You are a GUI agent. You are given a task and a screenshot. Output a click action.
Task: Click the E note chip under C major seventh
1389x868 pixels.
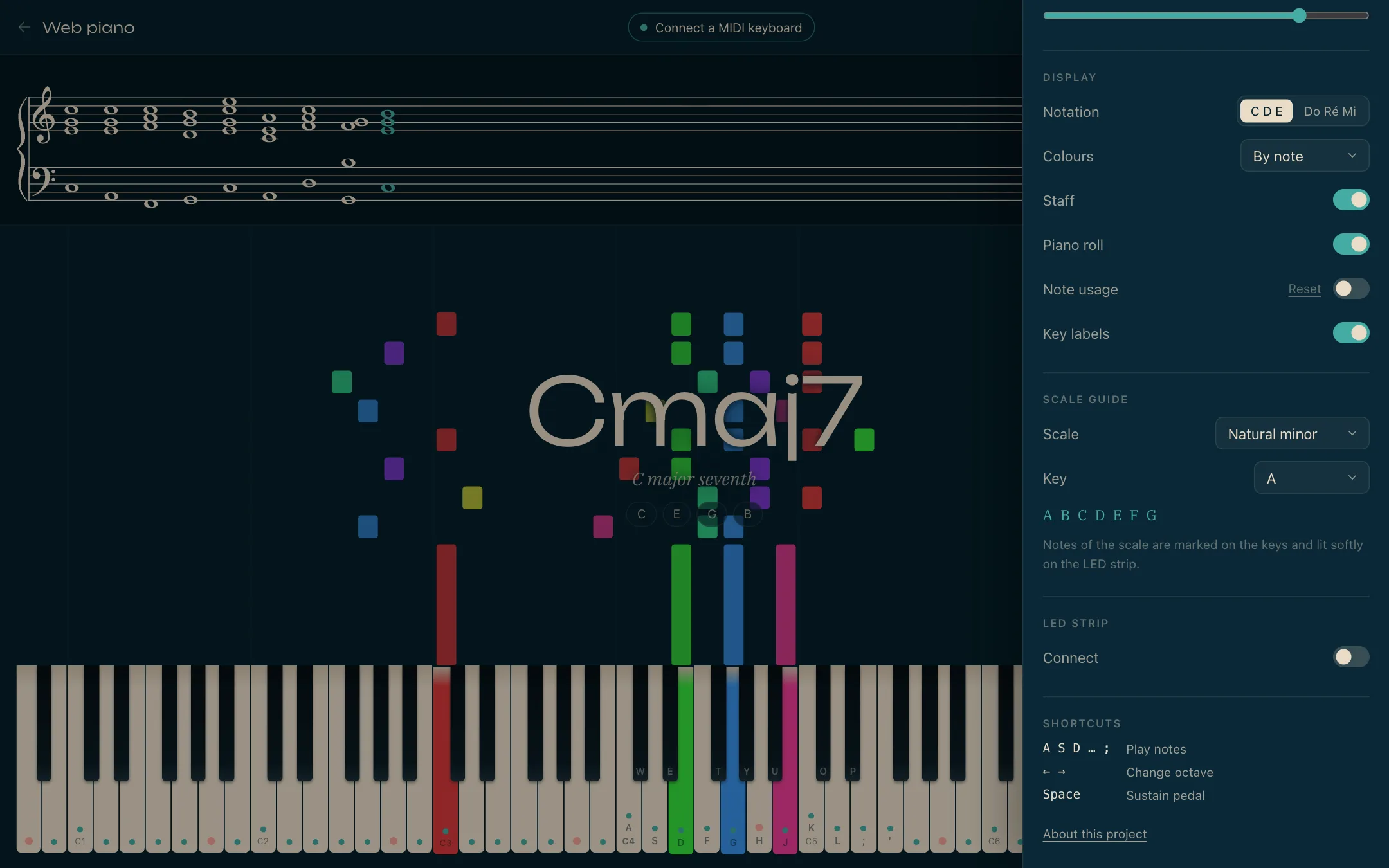point(676,514)
